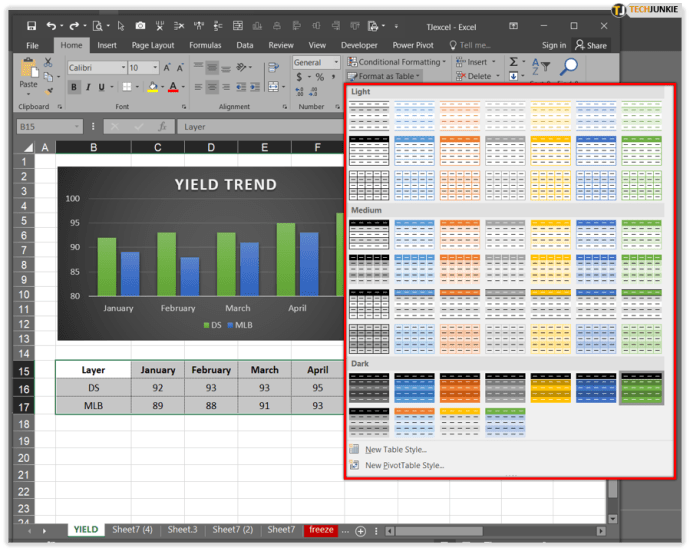Select dark green table style in Dark section
Viewport: 690px width, 551px height.
point(641,388)
